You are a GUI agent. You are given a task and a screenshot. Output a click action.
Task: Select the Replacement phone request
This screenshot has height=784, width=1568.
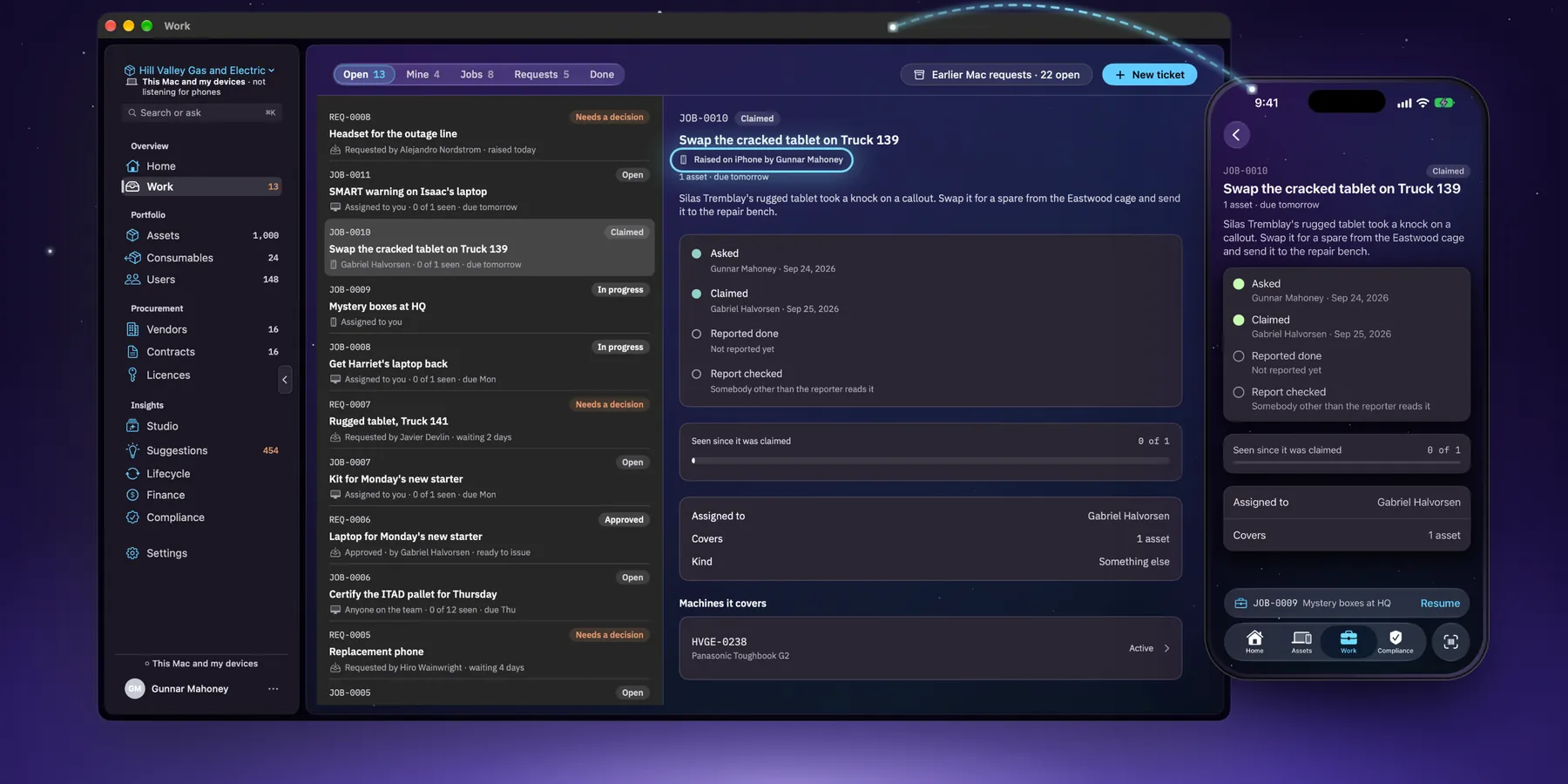coord(489,651)
